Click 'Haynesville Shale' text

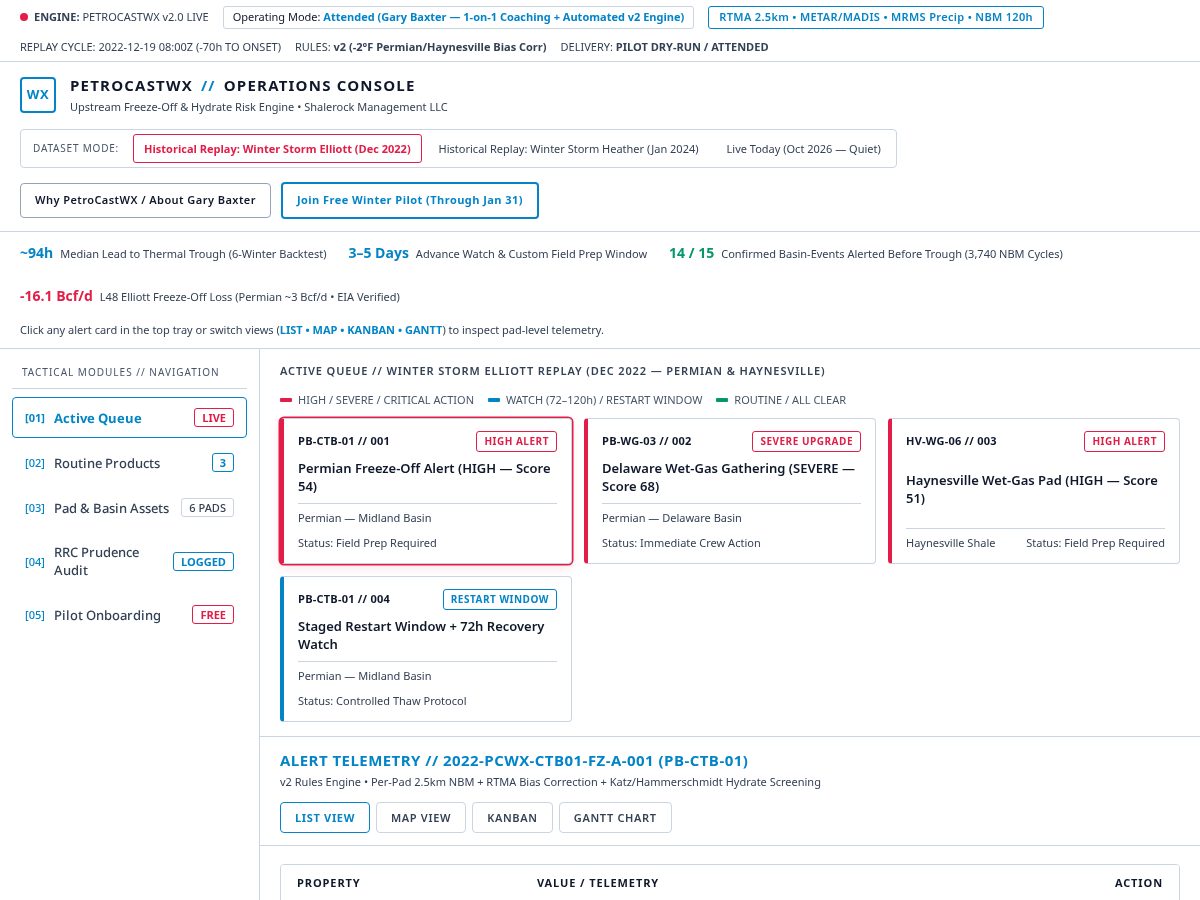950,543
